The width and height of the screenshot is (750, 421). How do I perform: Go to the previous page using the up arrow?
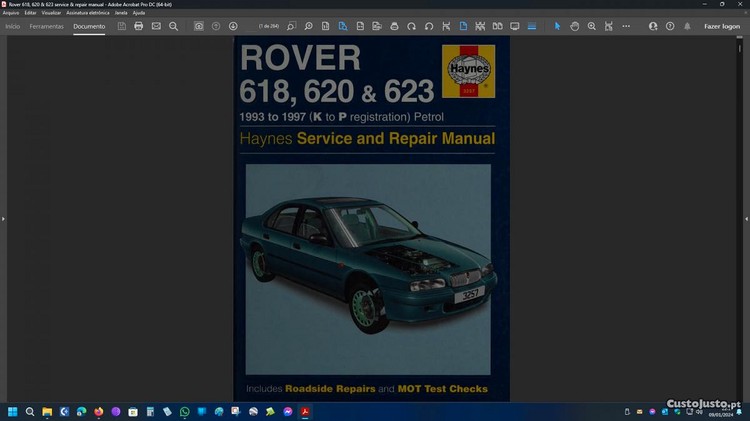(x=216, y=26)
